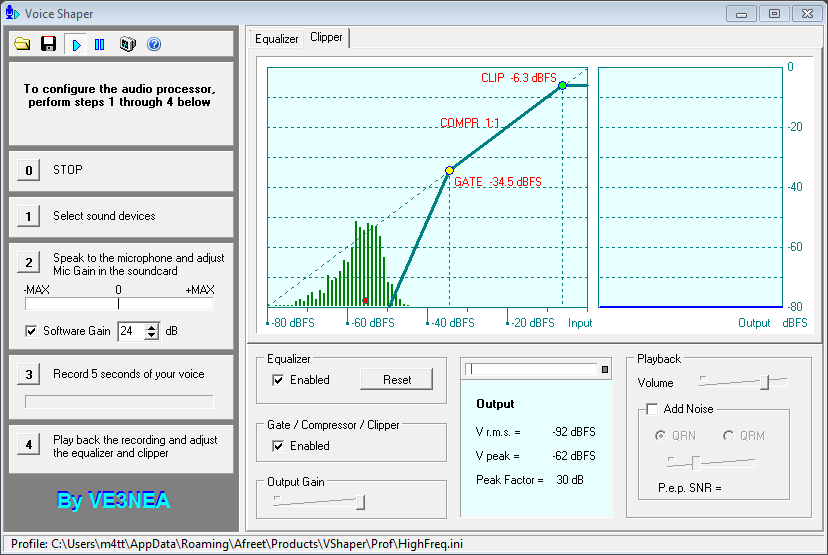Viewport: 828px width, 555px height.
Task: Click step 4 Play back recording button
Action: (29, 444)
